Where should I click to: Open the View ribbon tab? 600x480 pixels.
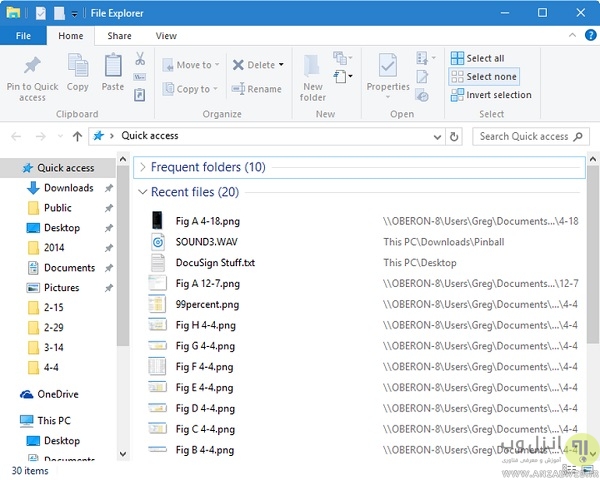(166, 36)
